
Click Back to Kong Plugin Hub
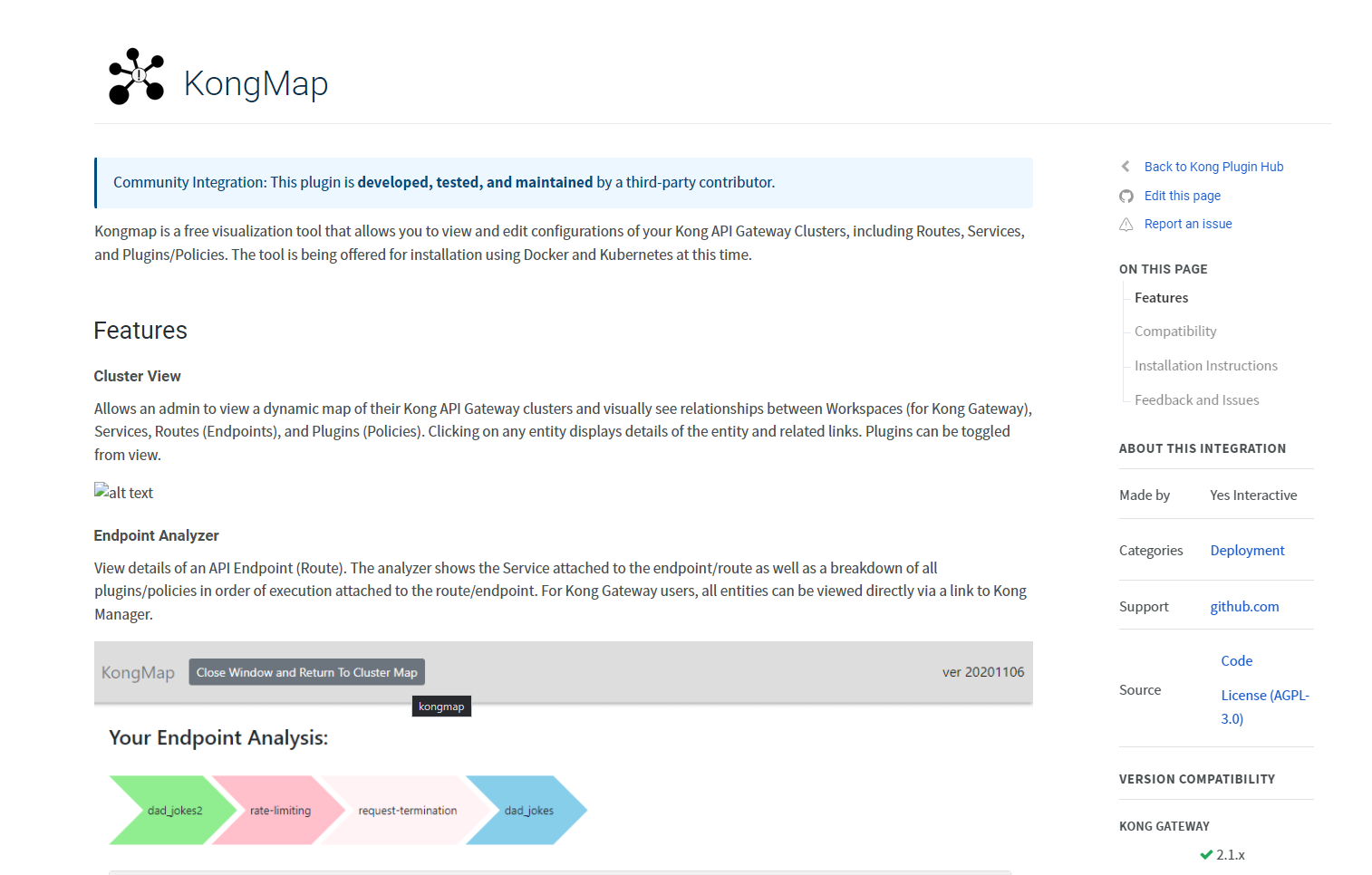coord(1213,166)
